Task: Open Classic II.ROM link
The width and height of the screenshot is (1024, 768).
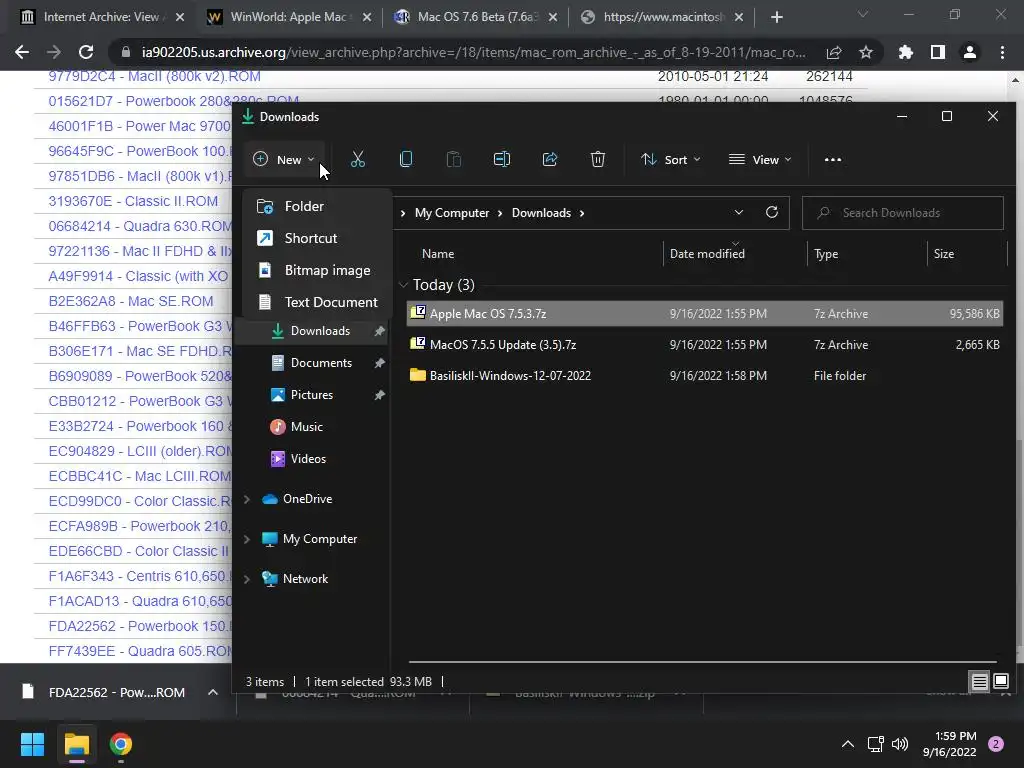Action: coord(133,201)
